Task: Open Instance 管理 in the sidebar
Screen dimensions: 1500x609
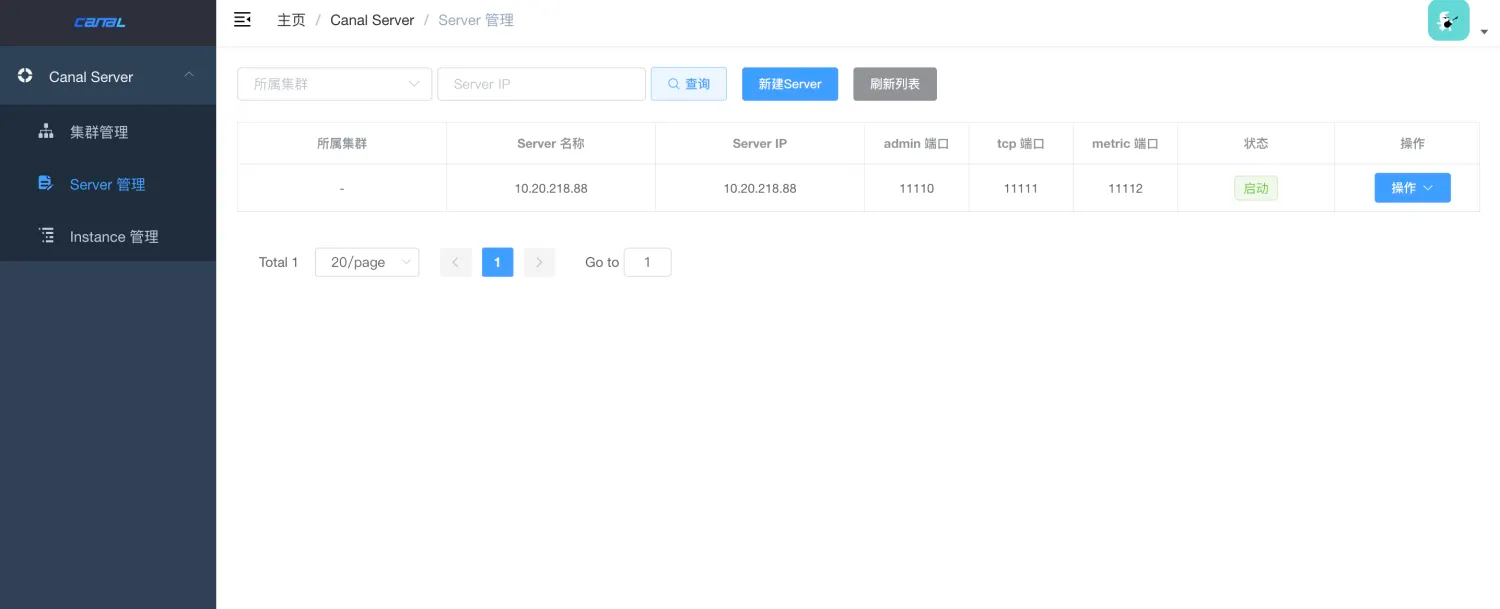Action: (108, 236)
